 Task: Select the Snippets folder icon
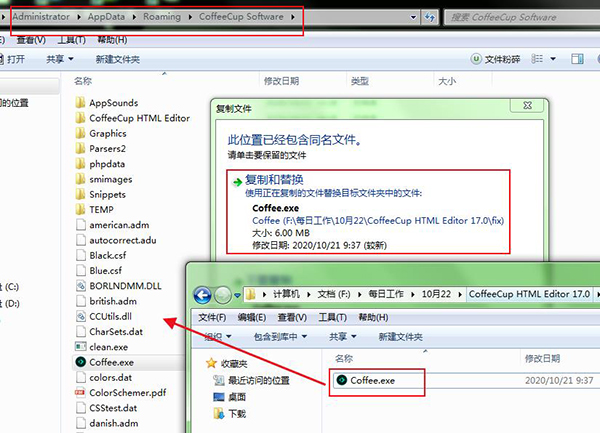80,194
